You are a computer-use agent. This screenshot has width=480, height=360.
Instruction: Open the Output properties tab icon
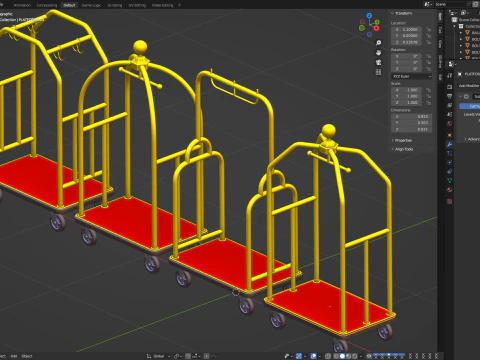pyautogui.click(x=449, y=96)
